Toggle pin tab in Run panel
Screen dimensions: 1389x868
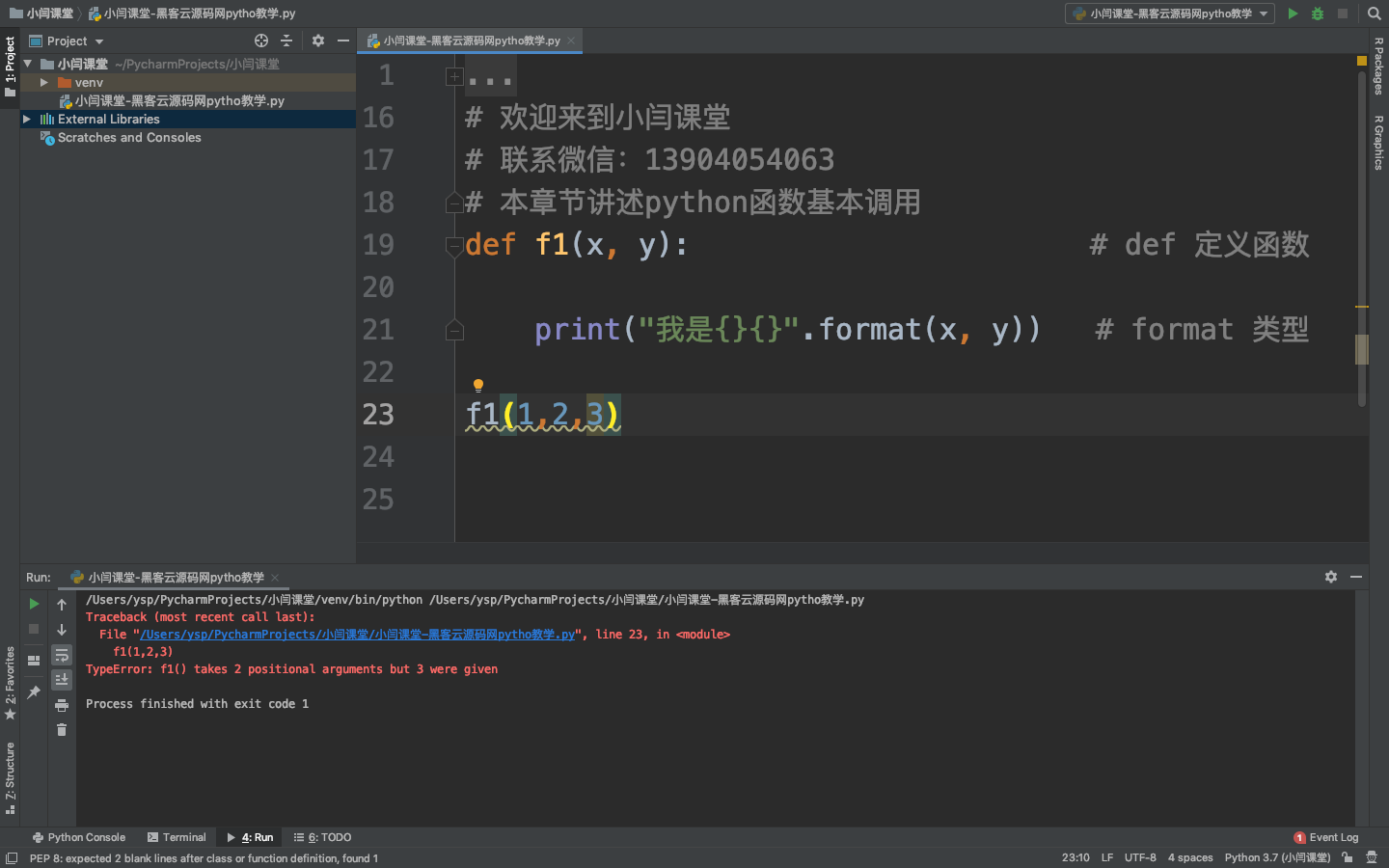[x=34, y=692]
